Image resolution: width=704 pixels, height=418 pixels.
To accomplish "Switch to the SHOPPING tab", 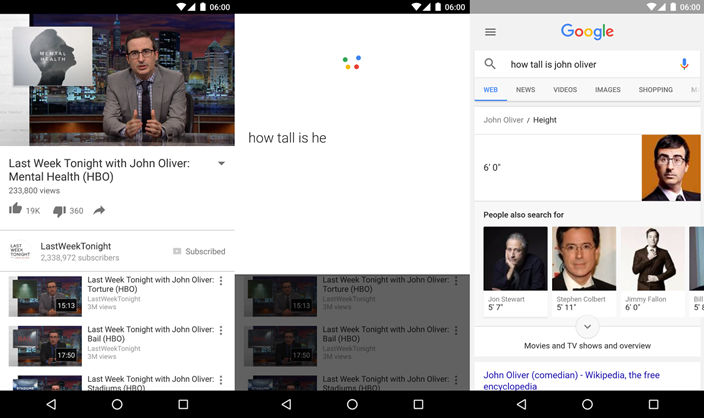I will pyautogui.click(x=656, y=90).
